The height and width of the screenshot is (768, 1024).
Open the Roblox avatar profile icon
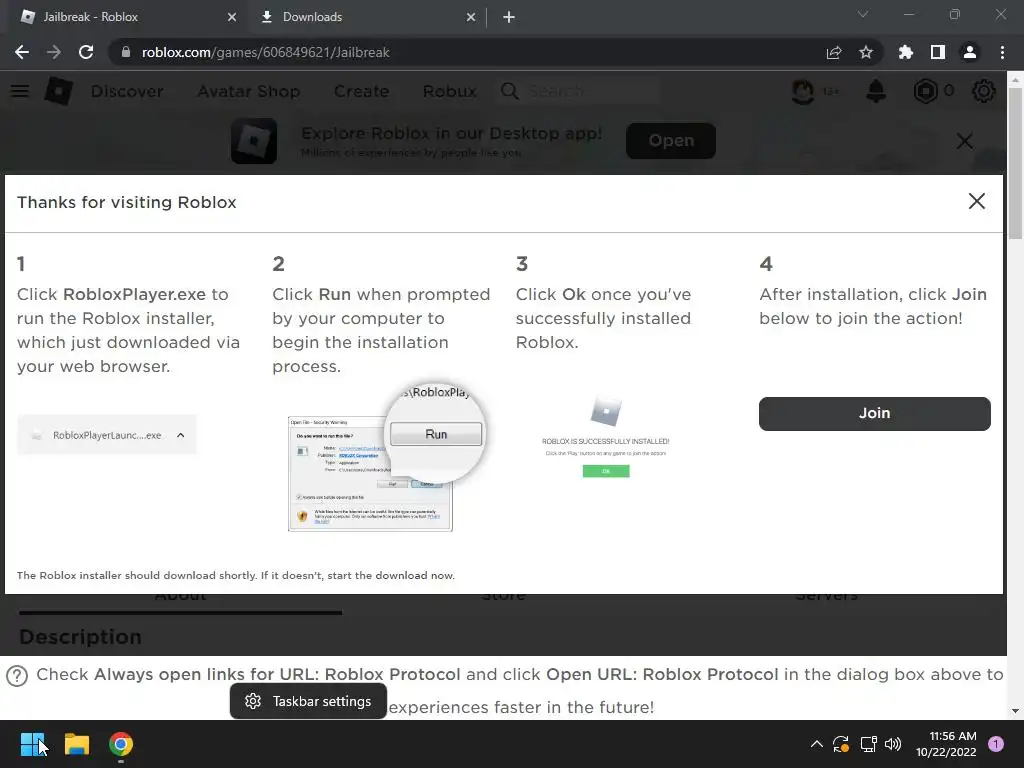pos(803,91)
